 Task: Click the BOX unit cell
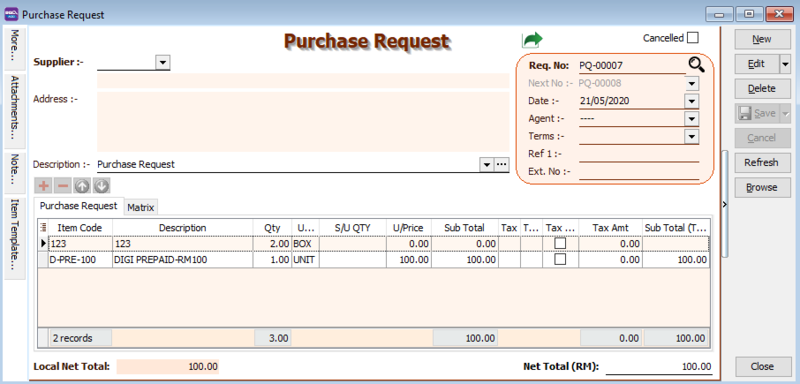pyautogui.click(x=305, y=244)
